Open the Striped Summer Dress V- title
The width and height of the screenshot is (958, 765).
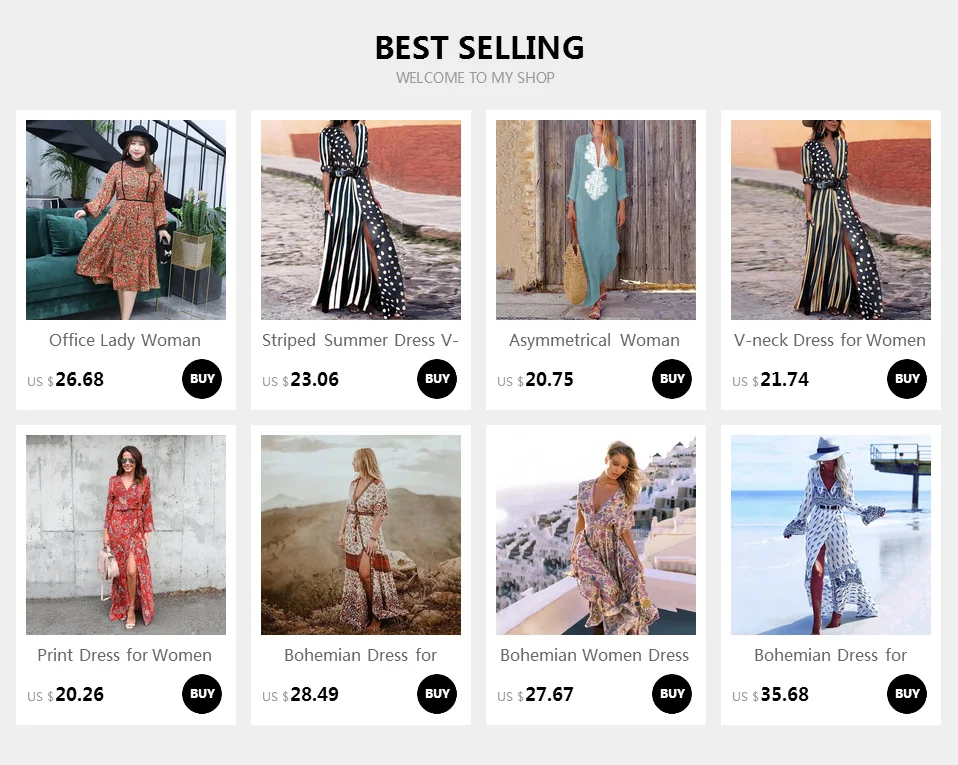[360, 340]
